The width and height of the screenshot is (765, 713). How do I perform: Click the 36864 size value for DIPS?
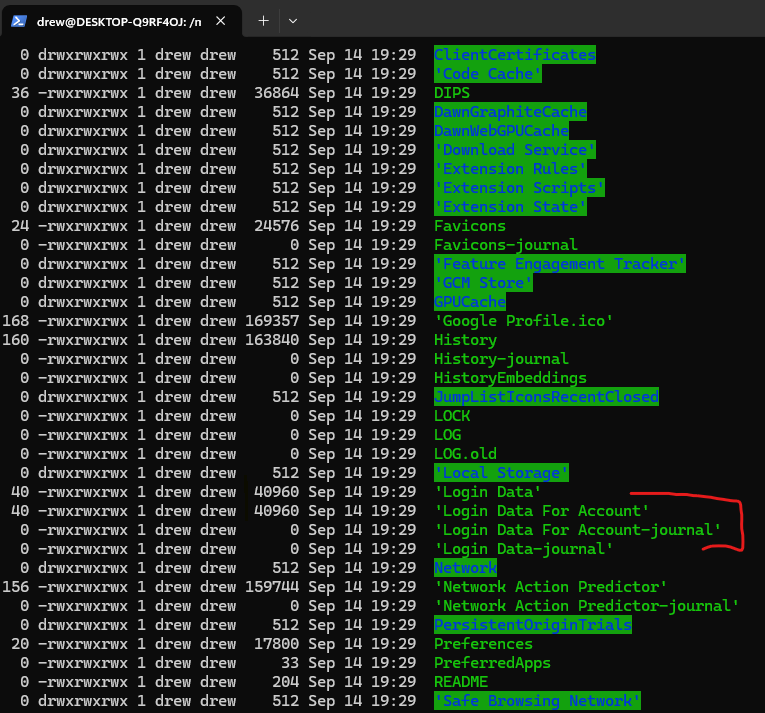point(277,93)
